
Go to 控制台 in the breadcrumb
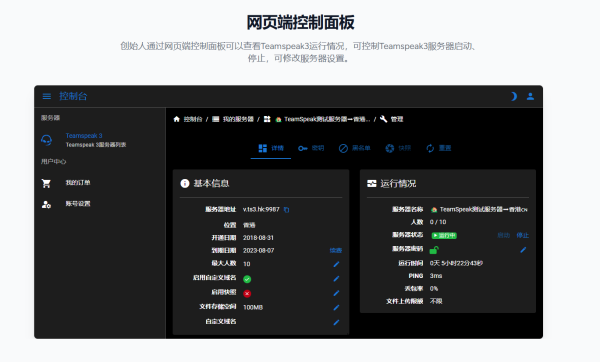click(192, 119)
